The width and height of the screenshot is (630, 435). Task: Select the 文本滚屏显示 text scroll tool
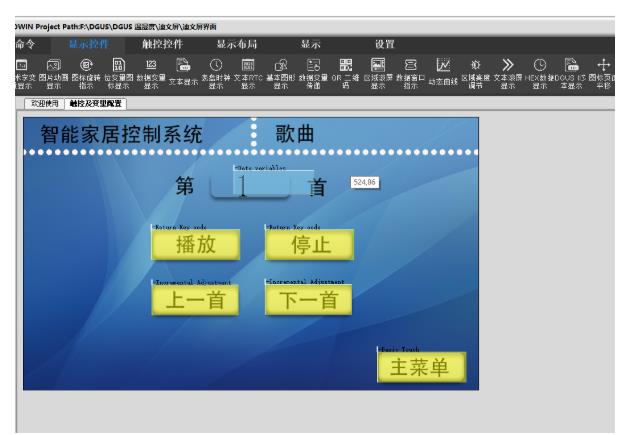(x=507, y=74)
